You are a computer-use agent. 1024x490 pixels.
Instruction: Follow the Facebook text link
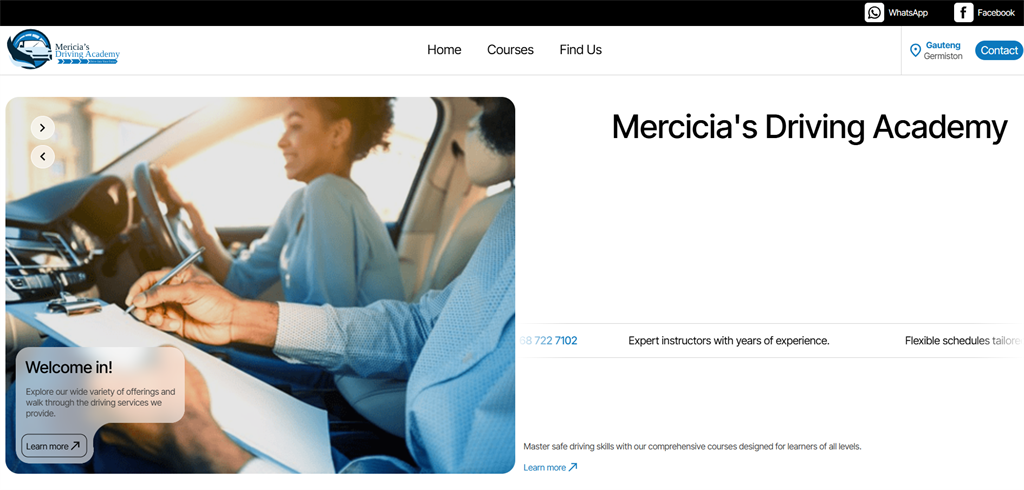click(x=996, y=12)
